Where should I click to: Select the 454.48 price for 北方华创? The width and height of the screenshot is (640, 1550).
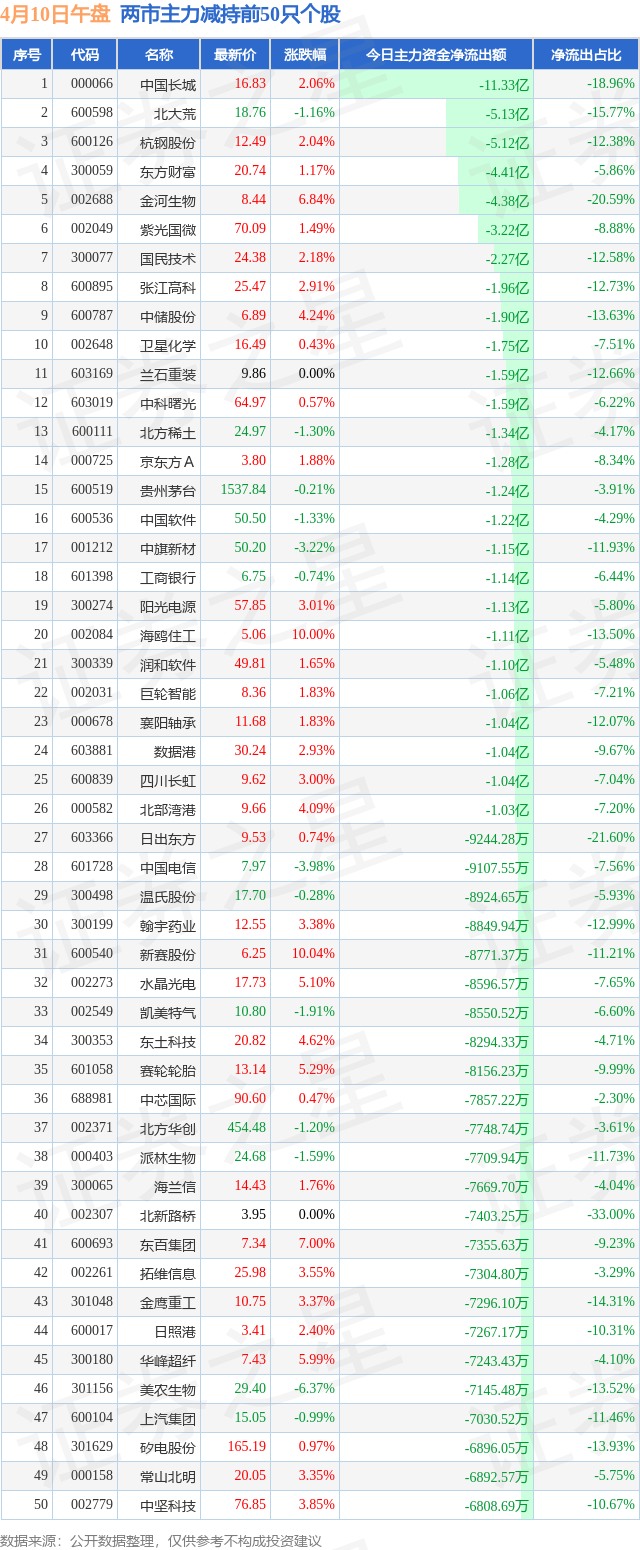(247, 1128)
